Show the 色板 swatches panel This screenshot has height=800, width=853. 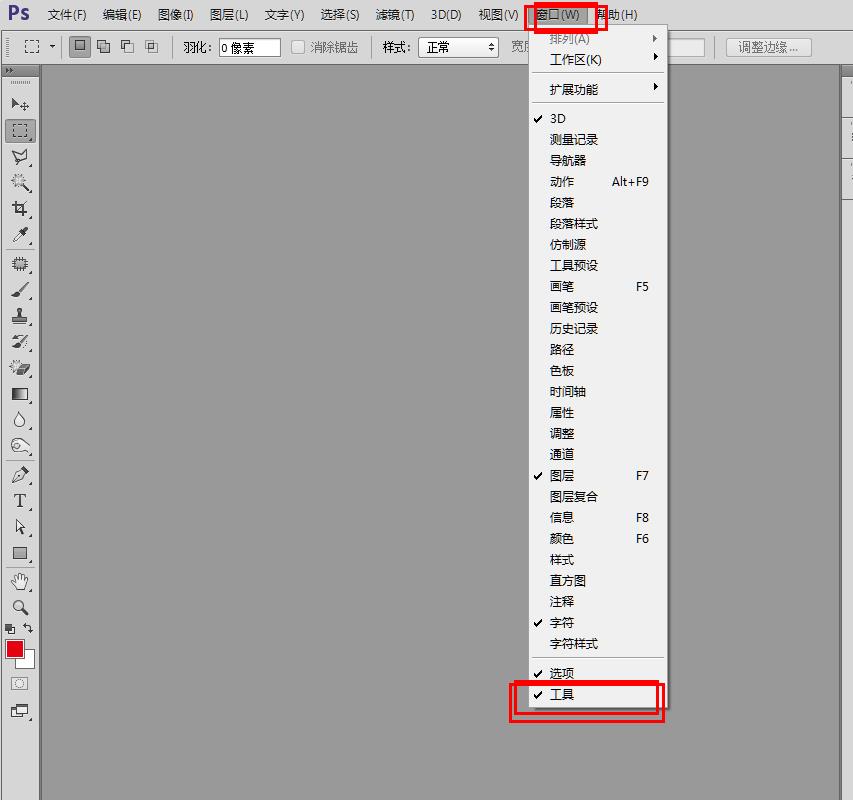point(598,371)
